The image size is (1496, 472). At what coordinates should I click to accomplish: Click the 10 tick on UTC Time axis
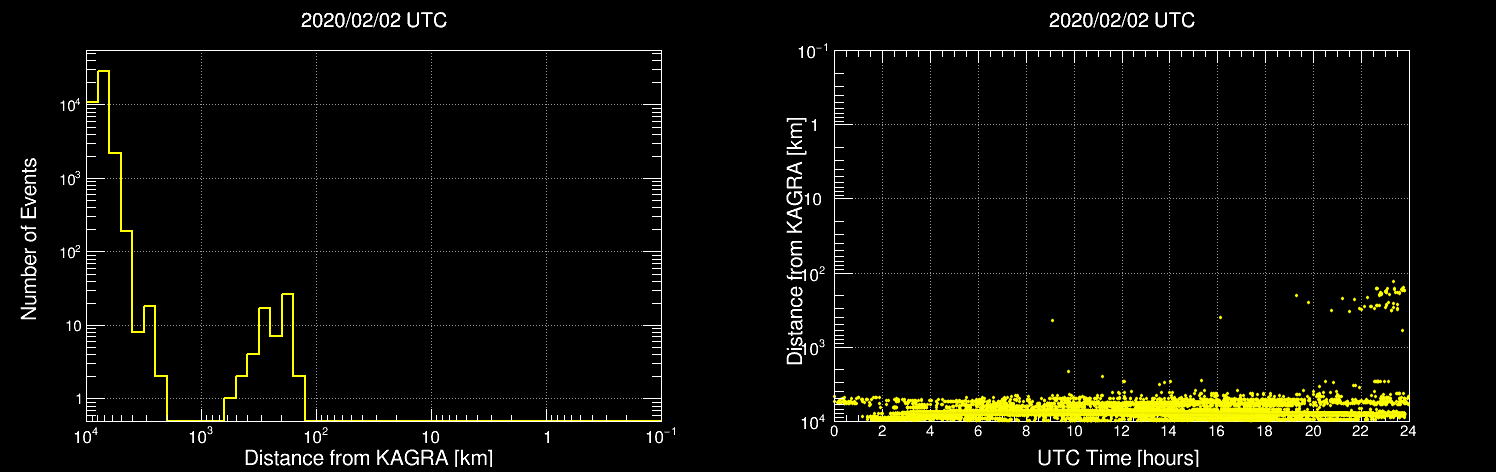(1074, 432)
